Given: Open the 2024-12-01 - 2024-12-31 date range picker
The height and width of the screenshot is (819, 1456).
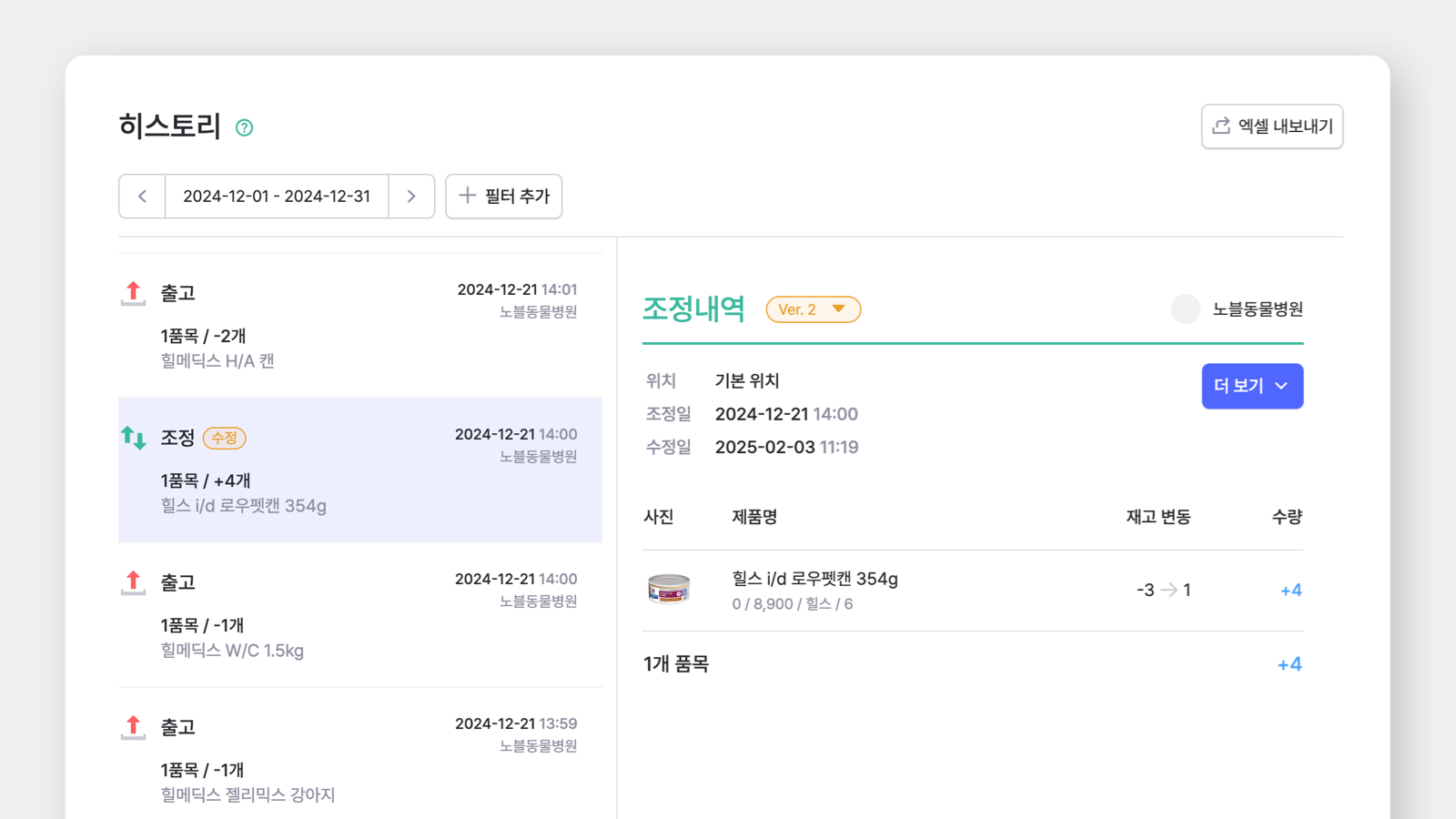Looking at the screenshot, I should 277,197.
